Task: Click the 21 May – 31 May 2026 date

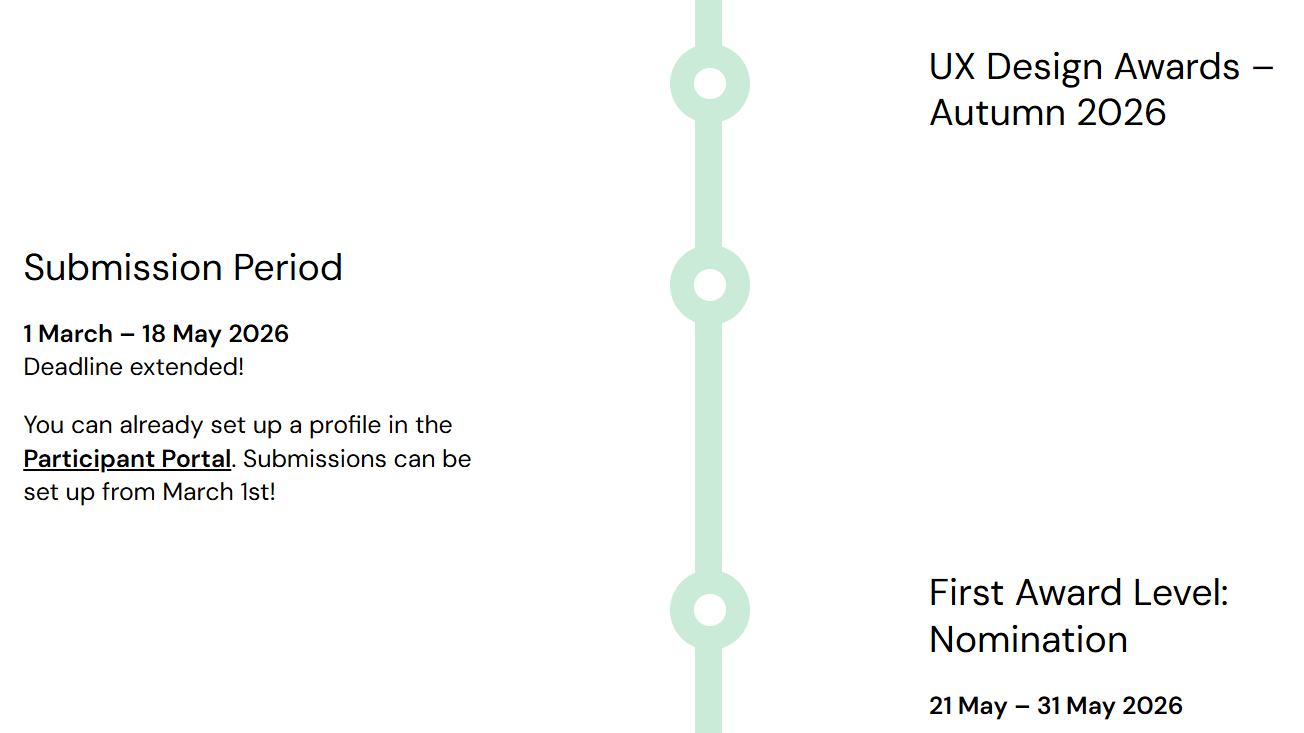Action: 1056,706
